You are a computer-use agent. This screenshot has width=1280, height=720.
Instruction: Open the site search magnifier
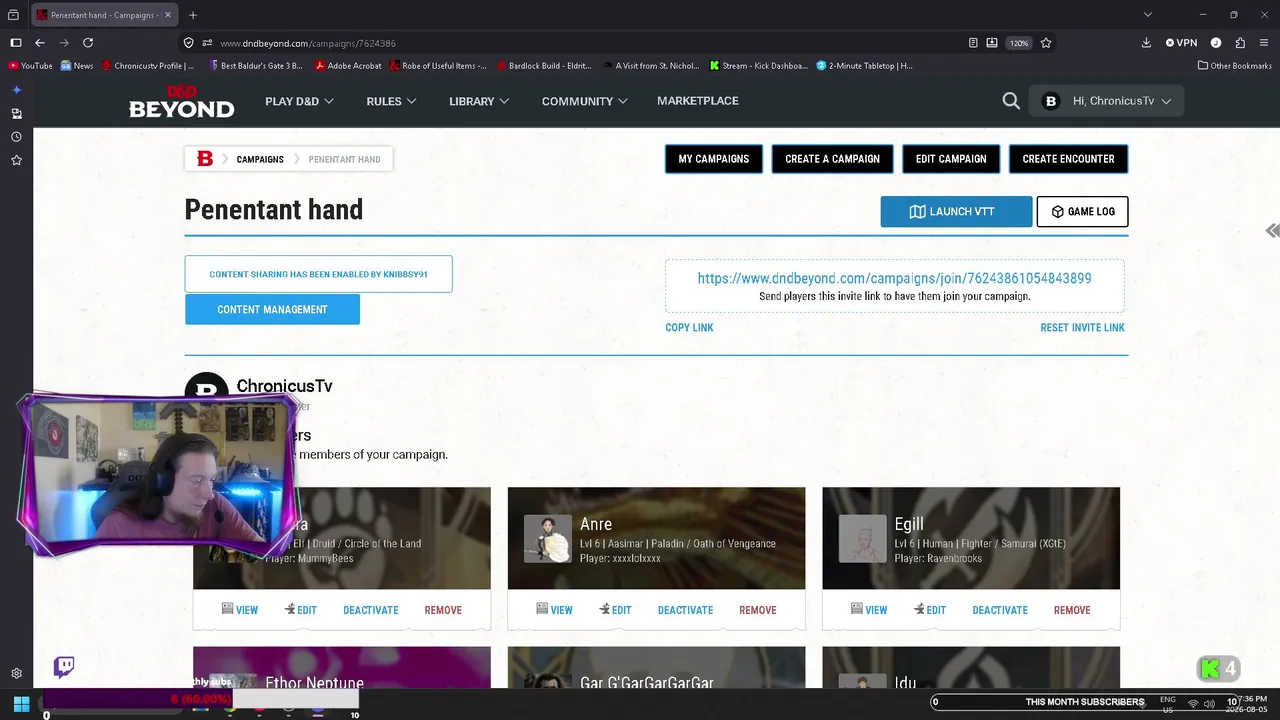pos(1011,101)
